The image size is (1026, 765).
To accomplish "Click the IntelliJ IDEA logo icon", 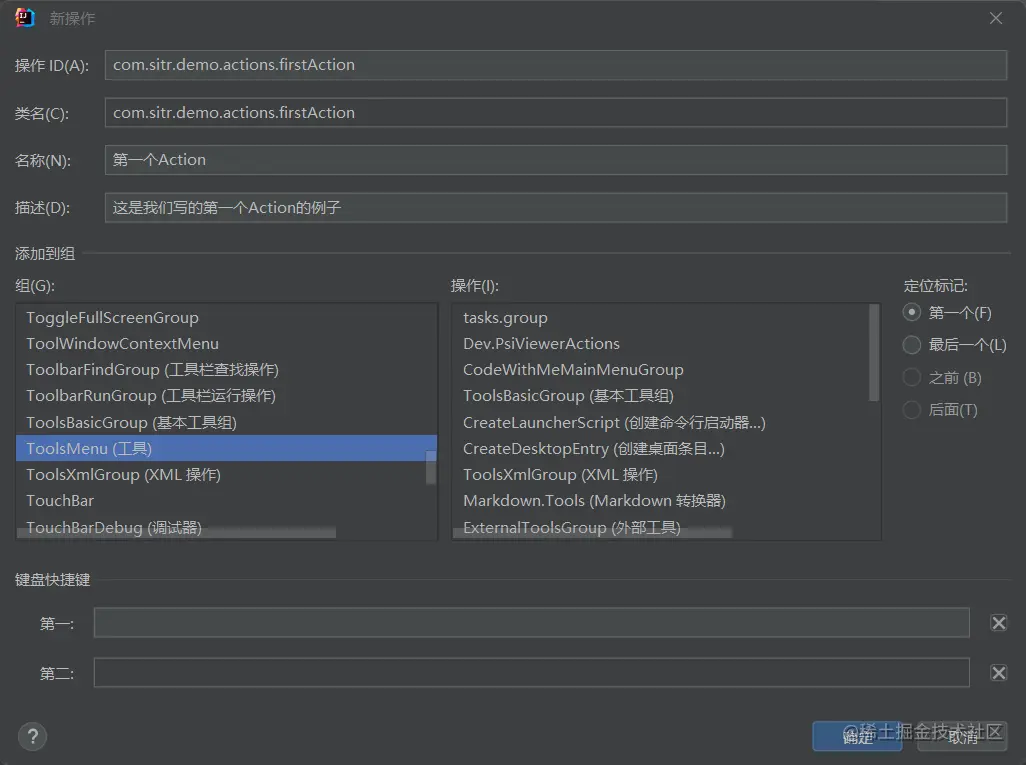I will pyautogui.click(x=25, y=18).
